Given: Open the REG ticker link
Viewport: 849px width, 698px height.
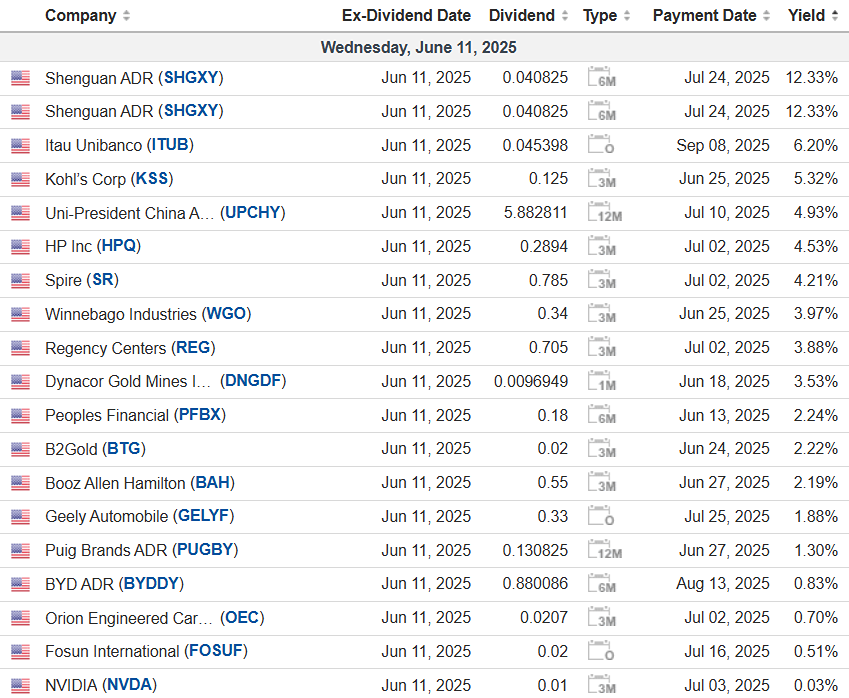Looking at the screenshot, I should (193, 348).
